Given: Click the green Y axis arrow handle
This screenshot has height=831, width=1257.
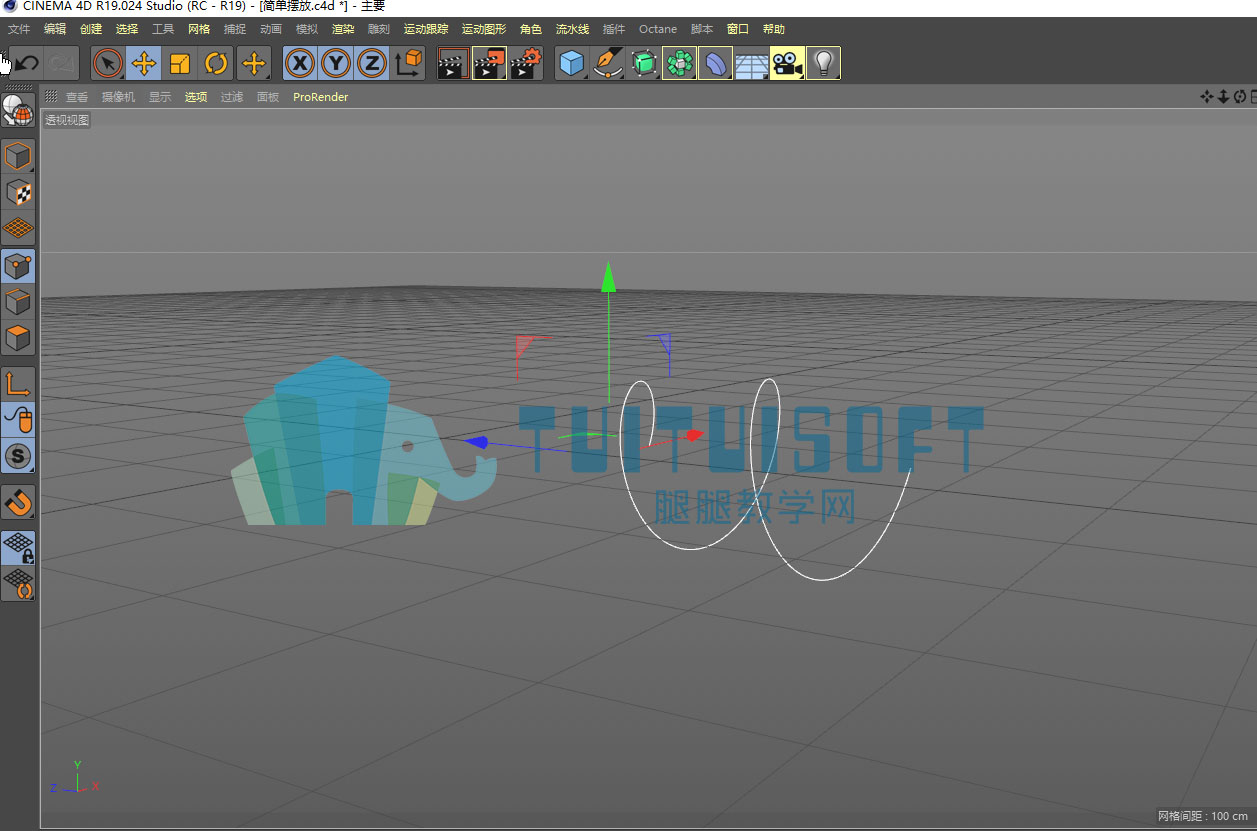Looking at the screenshot, I should pos(608,276).
